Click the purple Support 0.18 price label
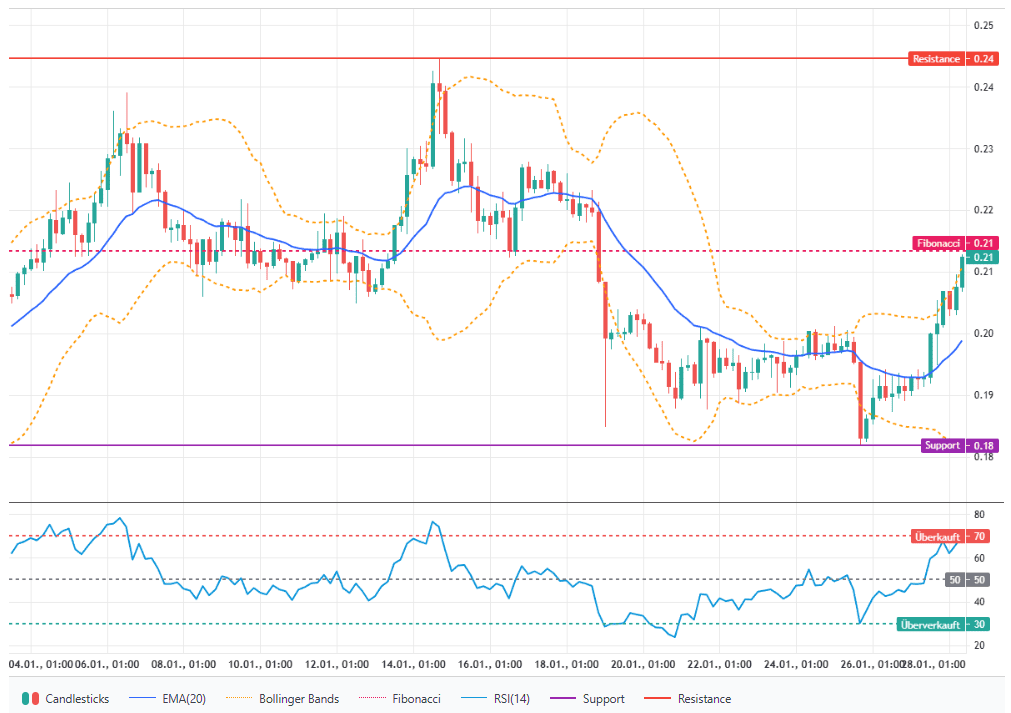Viewport: 1011px width, 713px height. tap(959, 445)
